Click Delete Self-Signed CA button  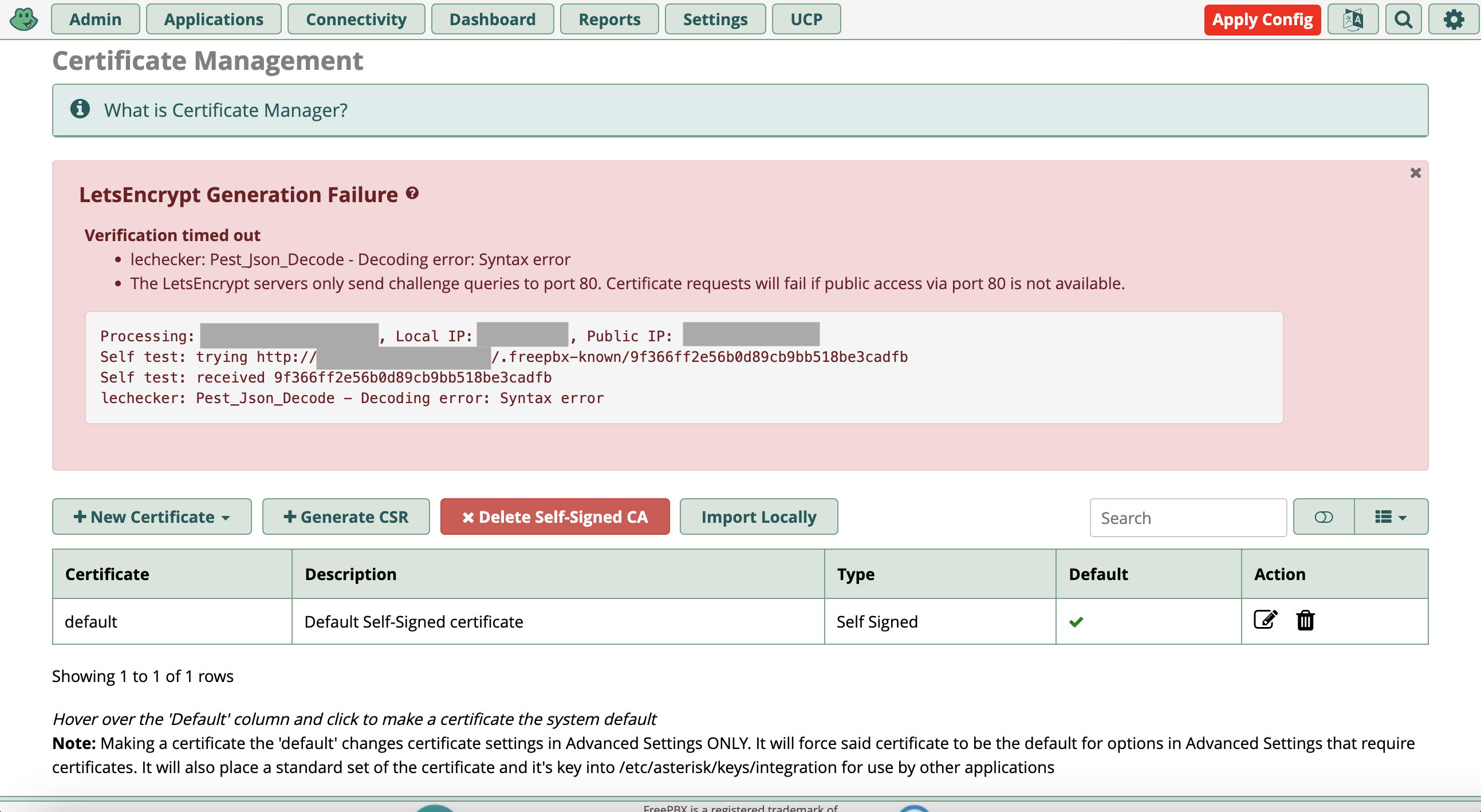(555, 517)
